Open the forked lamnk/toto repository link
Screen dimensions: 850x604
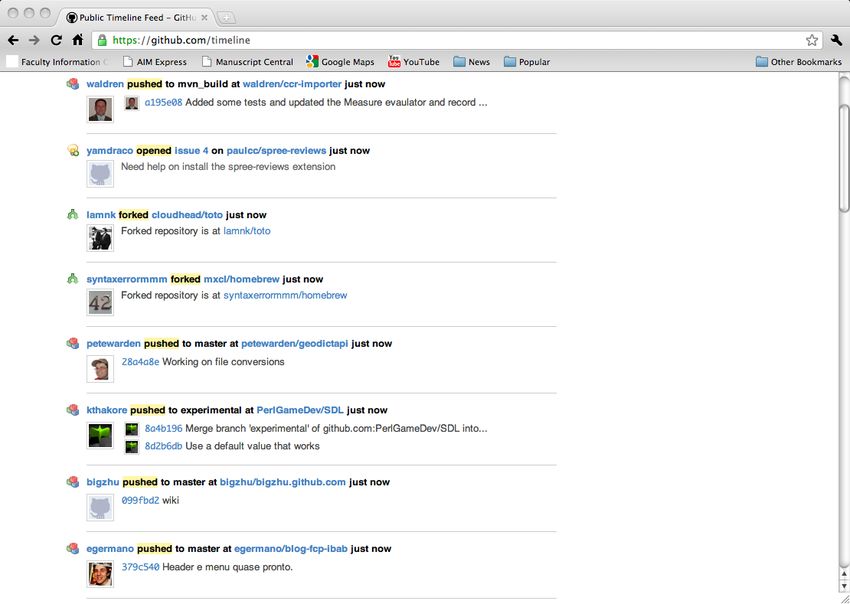coord(247,231)
